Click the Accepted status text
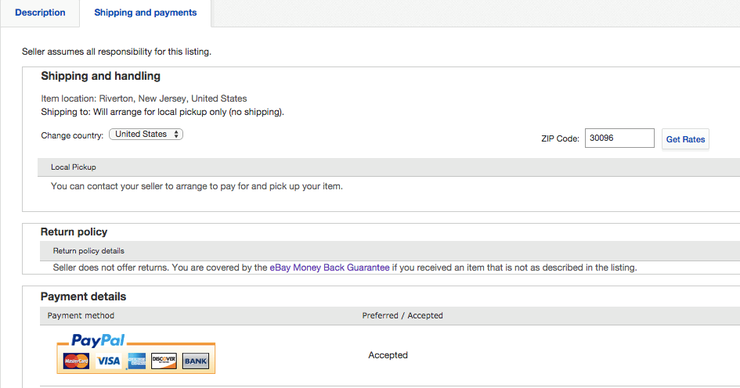 pos(388,355)
